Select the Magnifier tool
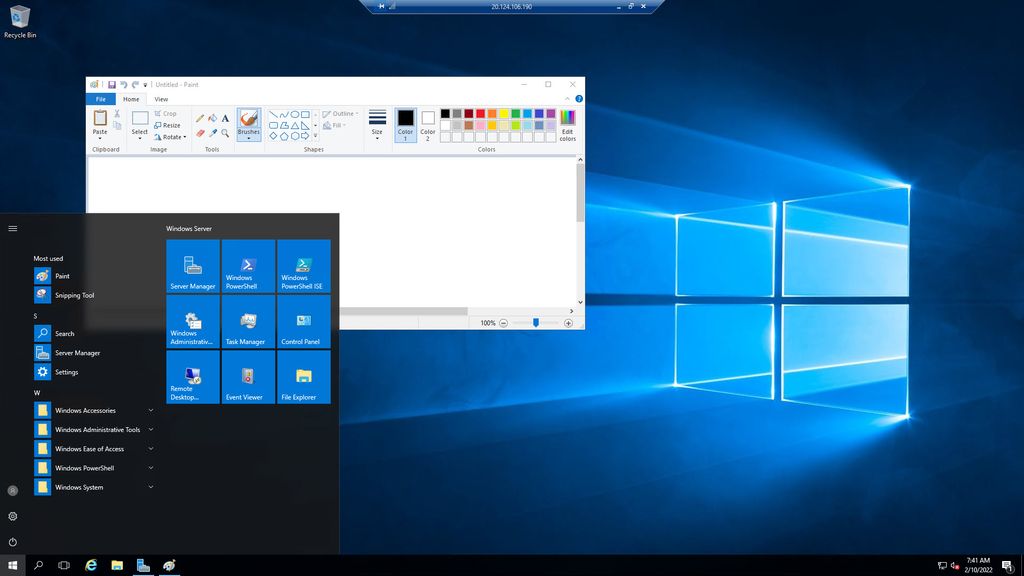Viewport: 1024px width, 576px height. tap(225, 132)
